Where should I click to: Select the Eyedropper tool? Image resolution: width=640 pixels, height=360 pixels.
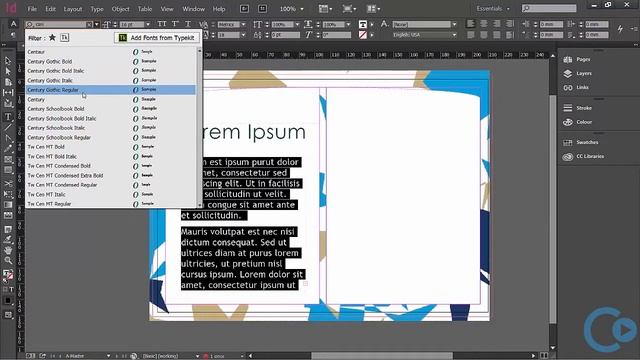8,240
